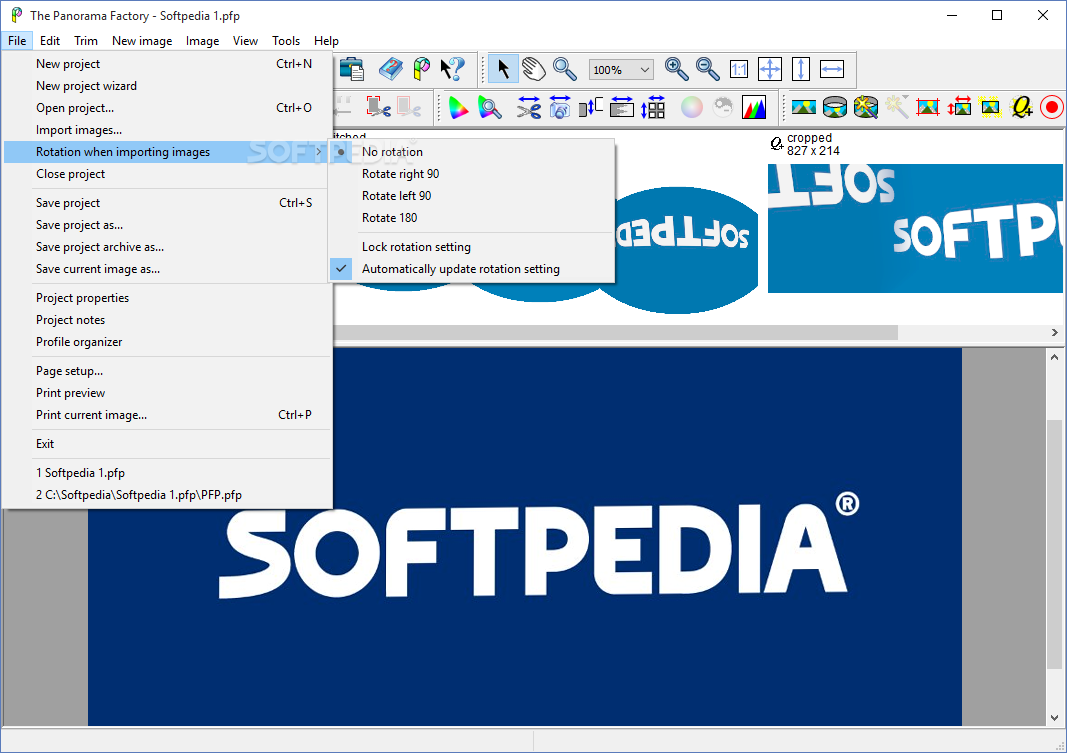This screenshot has width=1067, height=753.
Task: Open the Trim menu
Action: pyautogui.click(x=86, y=41)
